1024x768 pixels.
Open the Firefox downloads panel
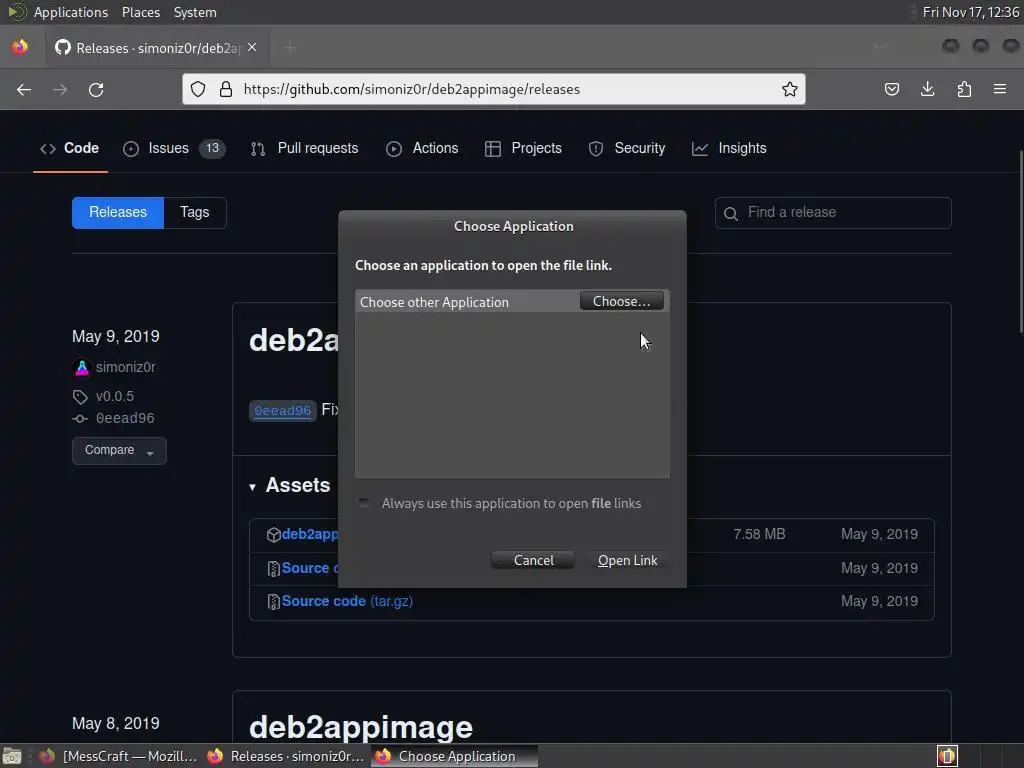tap(927, 89)
